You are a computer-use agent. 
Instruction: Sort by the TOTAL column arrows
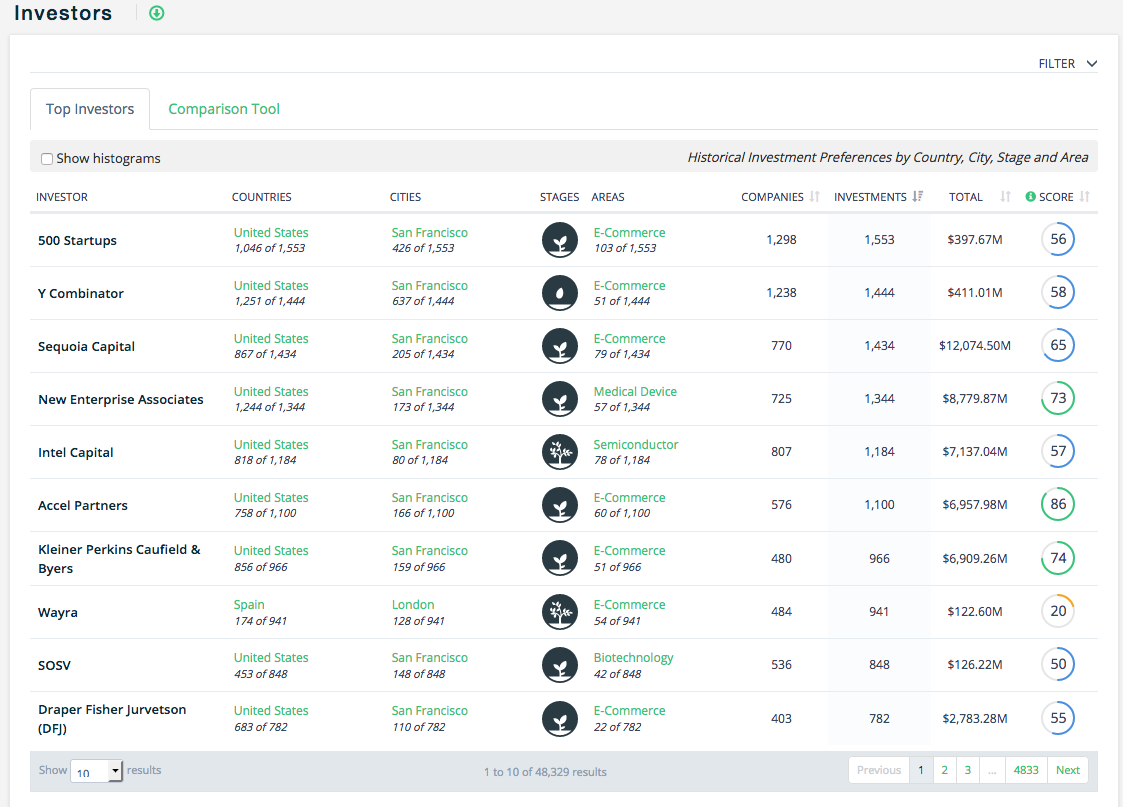[x=1006, y=196]
